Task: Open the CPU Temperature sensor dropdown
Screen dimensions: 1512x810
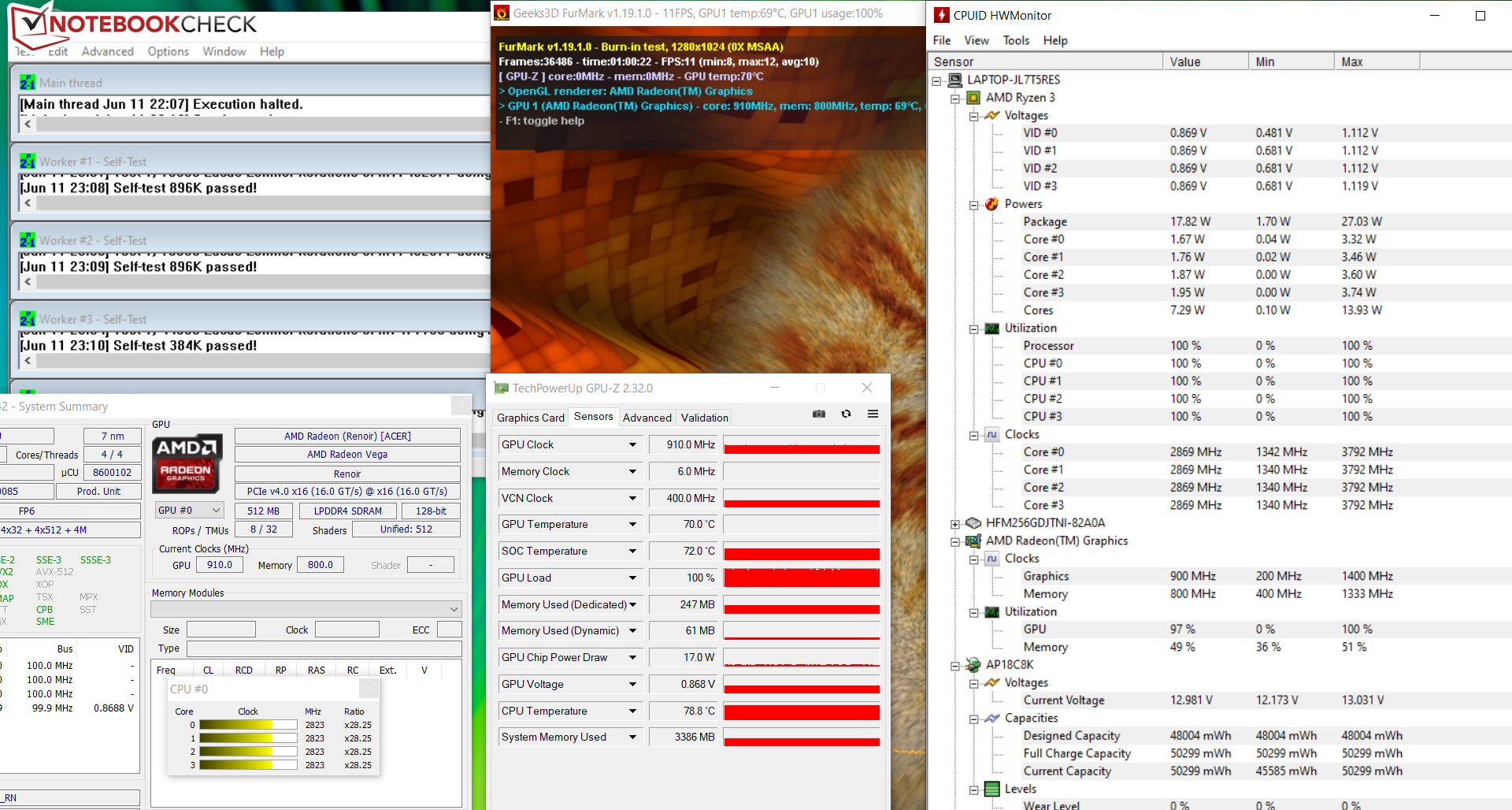Action: 632,712
